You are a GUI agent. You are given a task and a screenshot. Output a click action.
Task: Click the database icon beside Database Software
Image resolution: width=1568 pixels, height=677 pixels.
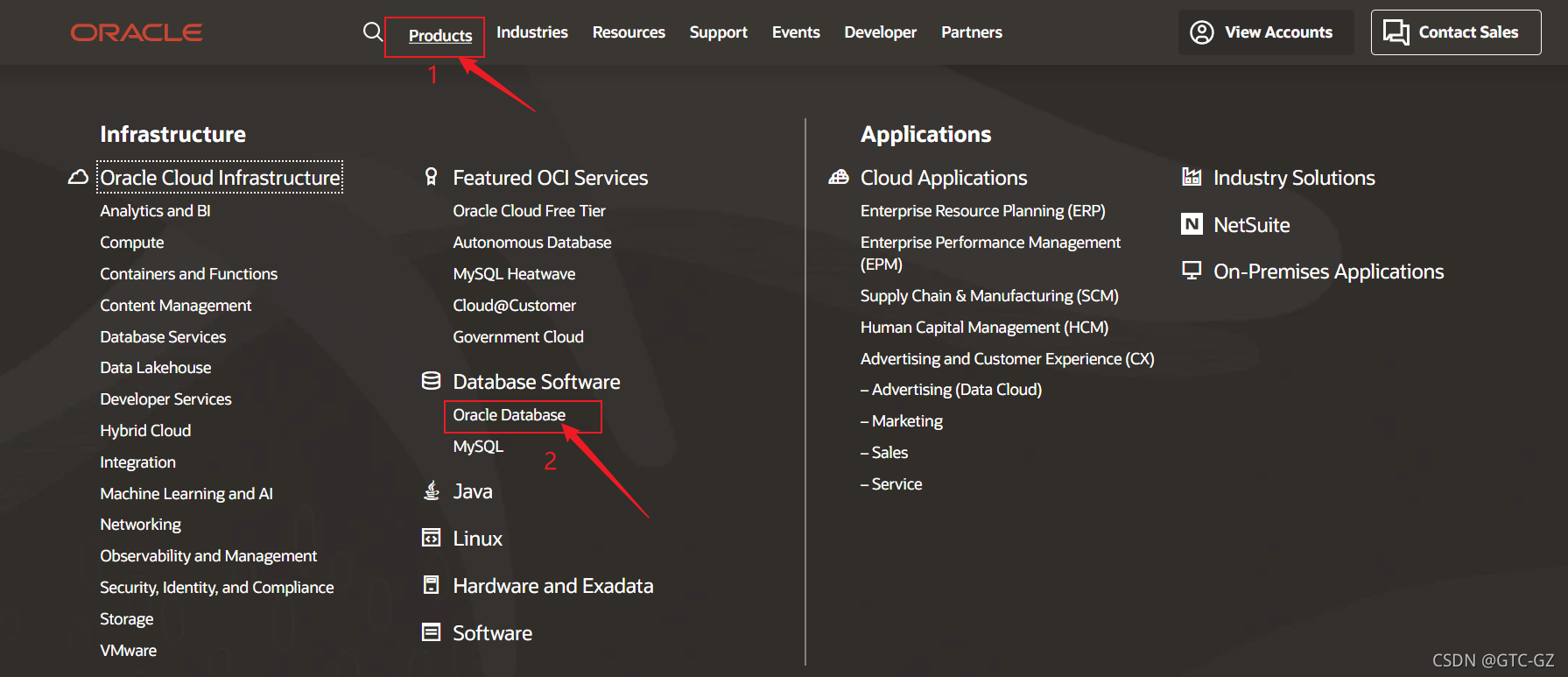[x=431, y=381]
